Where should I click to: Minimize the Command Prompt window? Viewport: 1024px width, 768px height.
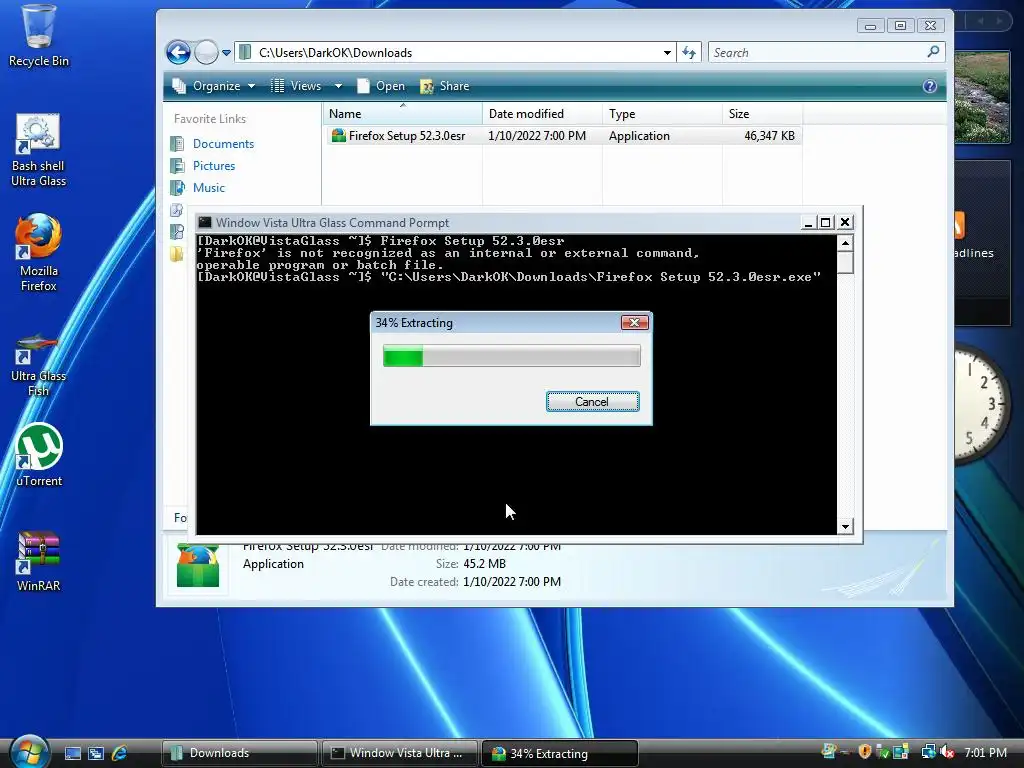pos(808,223)
